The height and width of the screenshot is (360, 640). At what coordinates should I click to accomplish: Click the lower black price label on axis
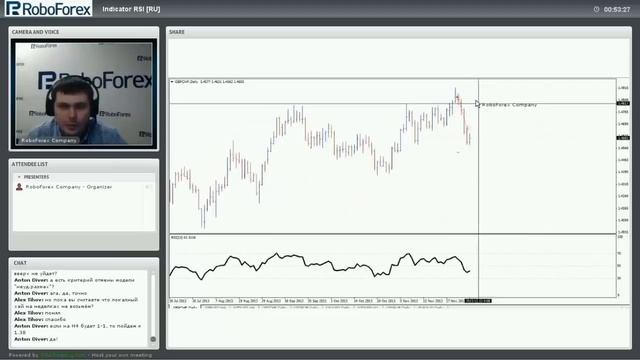click(623, 138)
